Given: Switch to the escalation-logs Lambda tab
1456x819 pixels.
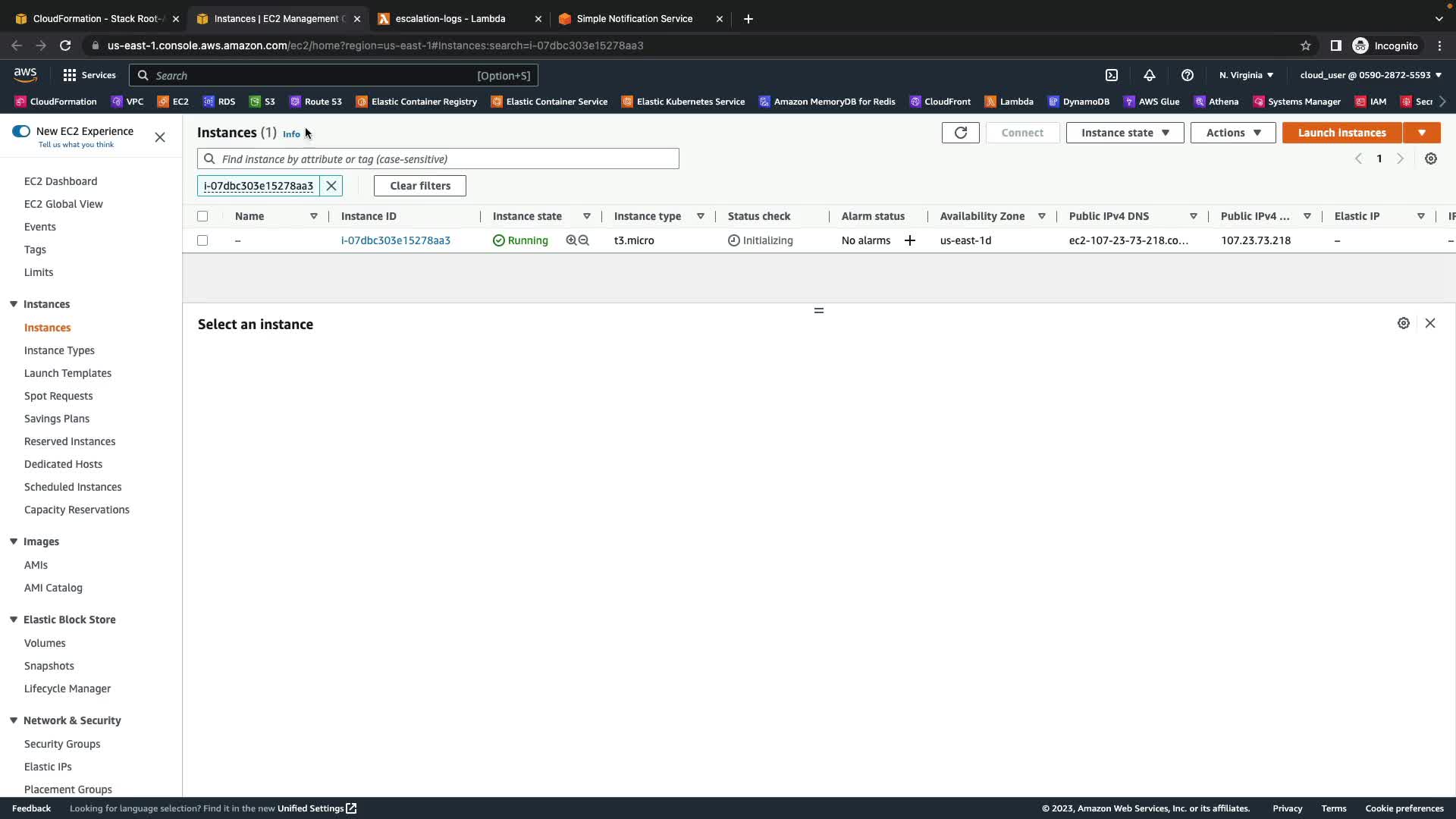Looking at the screenshot, I should click(450, 19).
